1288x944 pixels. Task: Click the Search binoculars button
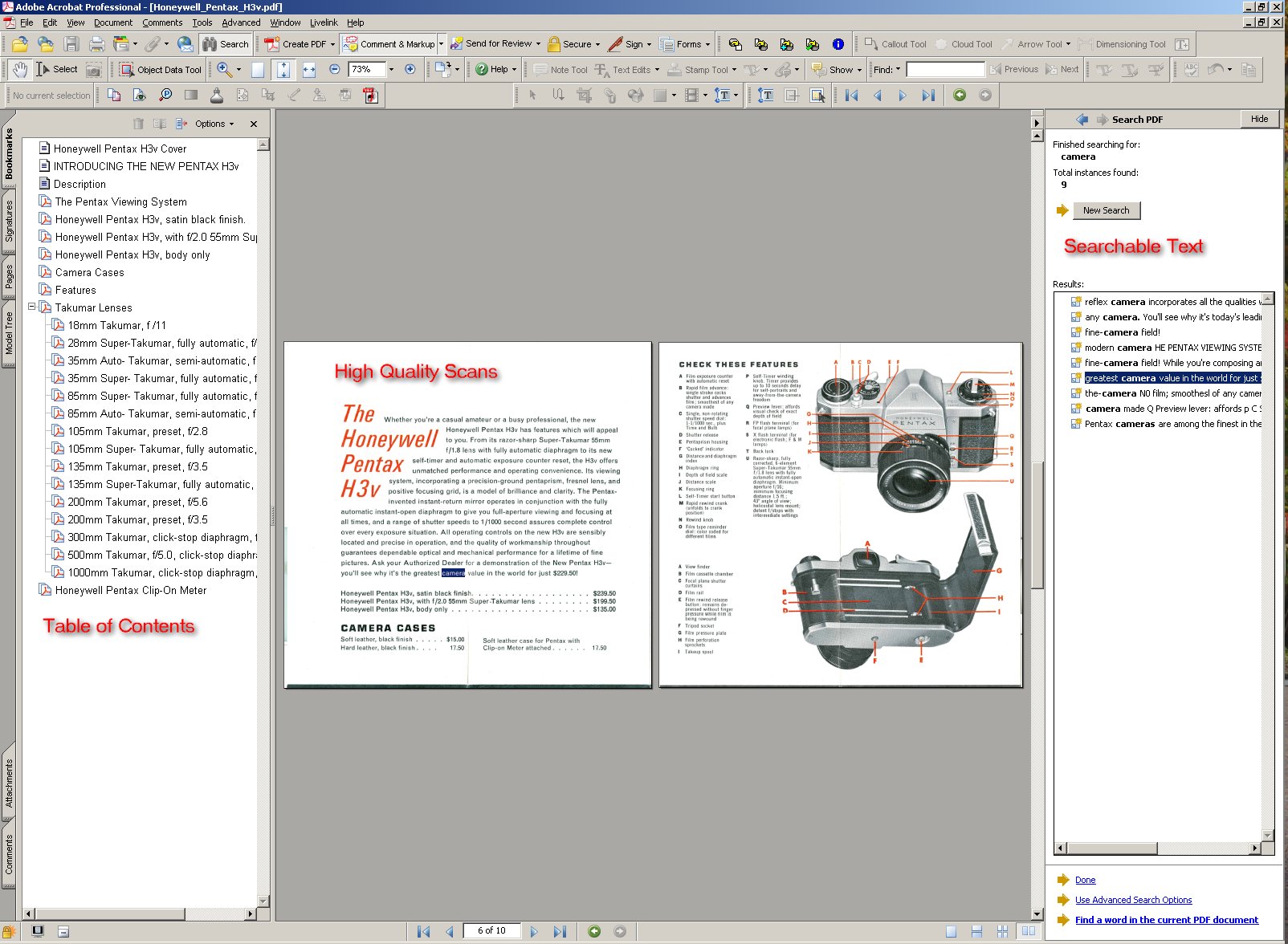coord(226,44)
